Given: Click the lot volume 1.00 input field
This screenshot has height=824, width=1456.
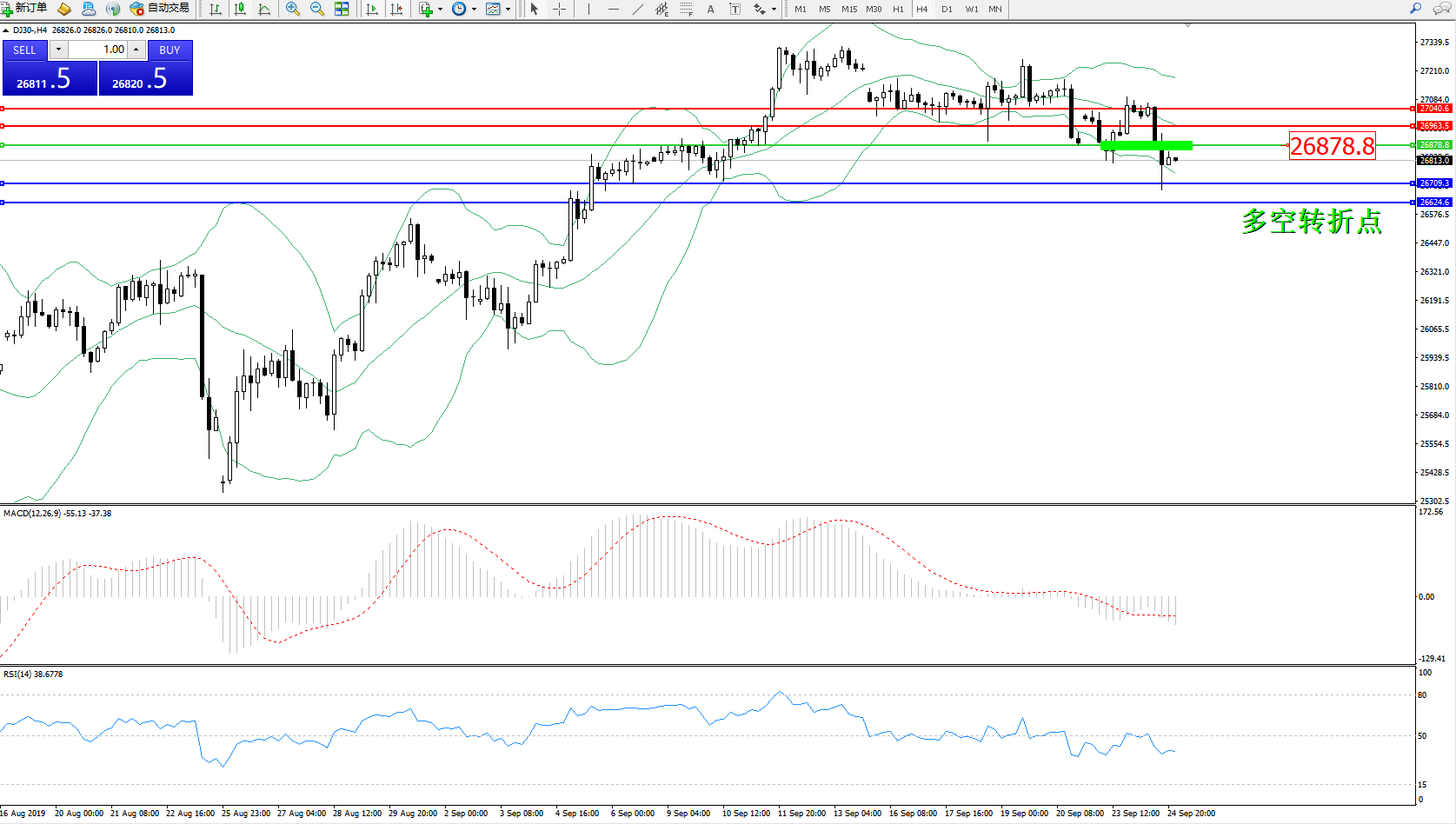Looking at the screenshot, I should [98, 50].
